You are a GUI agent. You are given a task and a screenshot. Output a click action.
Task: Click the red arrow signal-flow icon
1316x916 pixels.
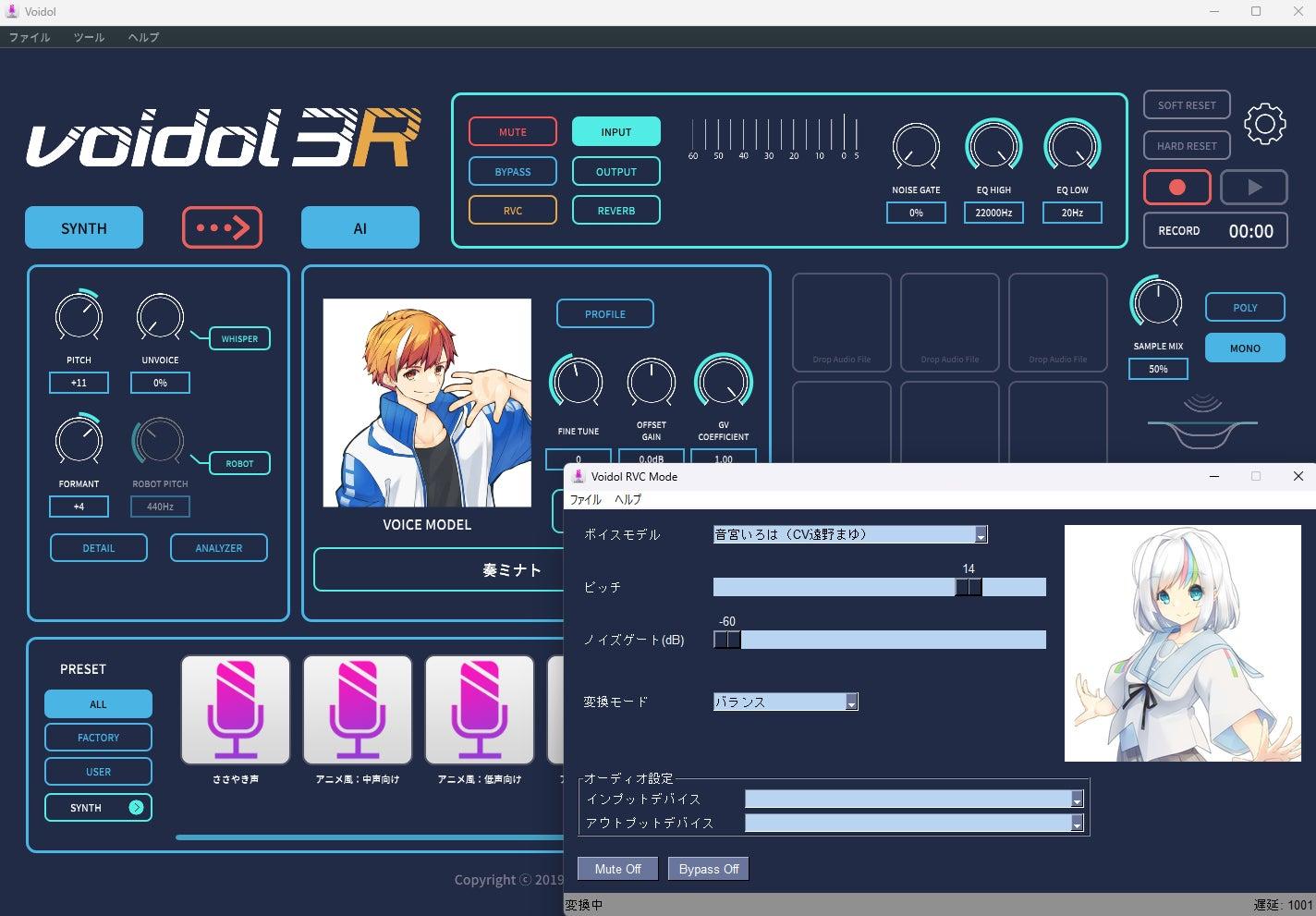click(x=222, y=227)
